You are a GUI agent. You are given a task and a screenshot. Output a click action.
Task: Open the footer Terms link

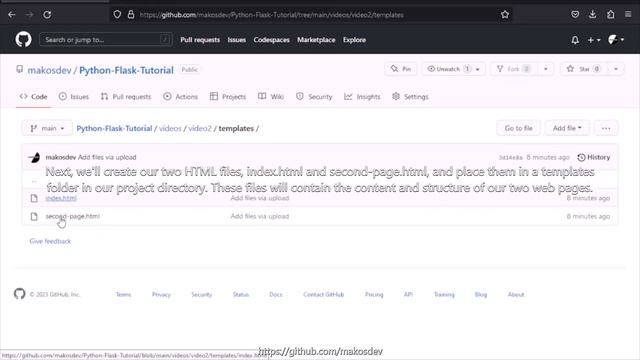(x=124, y=294)
